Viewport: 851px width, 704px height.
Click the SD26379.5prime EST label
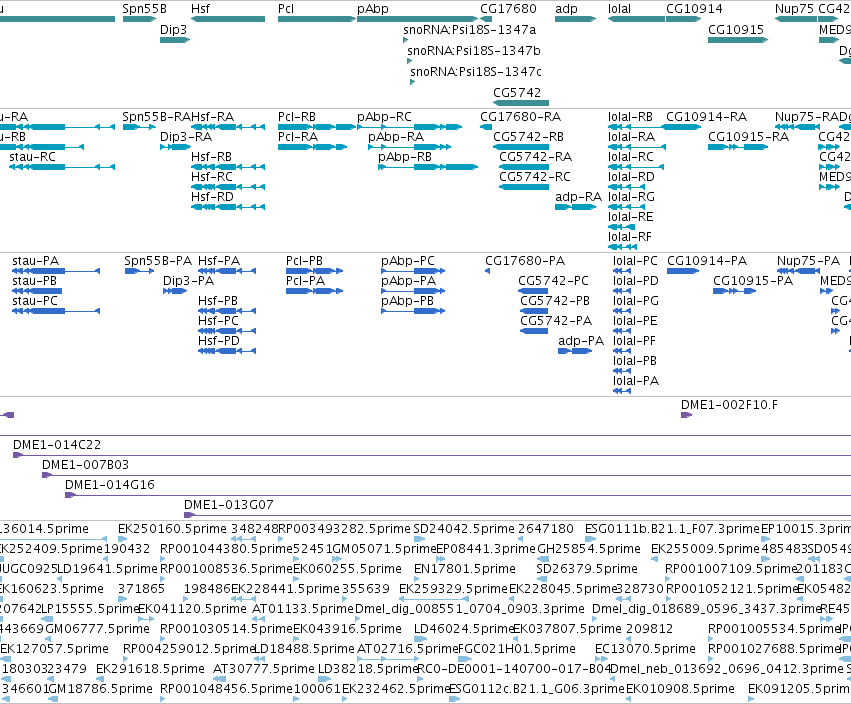click(587, 569)
